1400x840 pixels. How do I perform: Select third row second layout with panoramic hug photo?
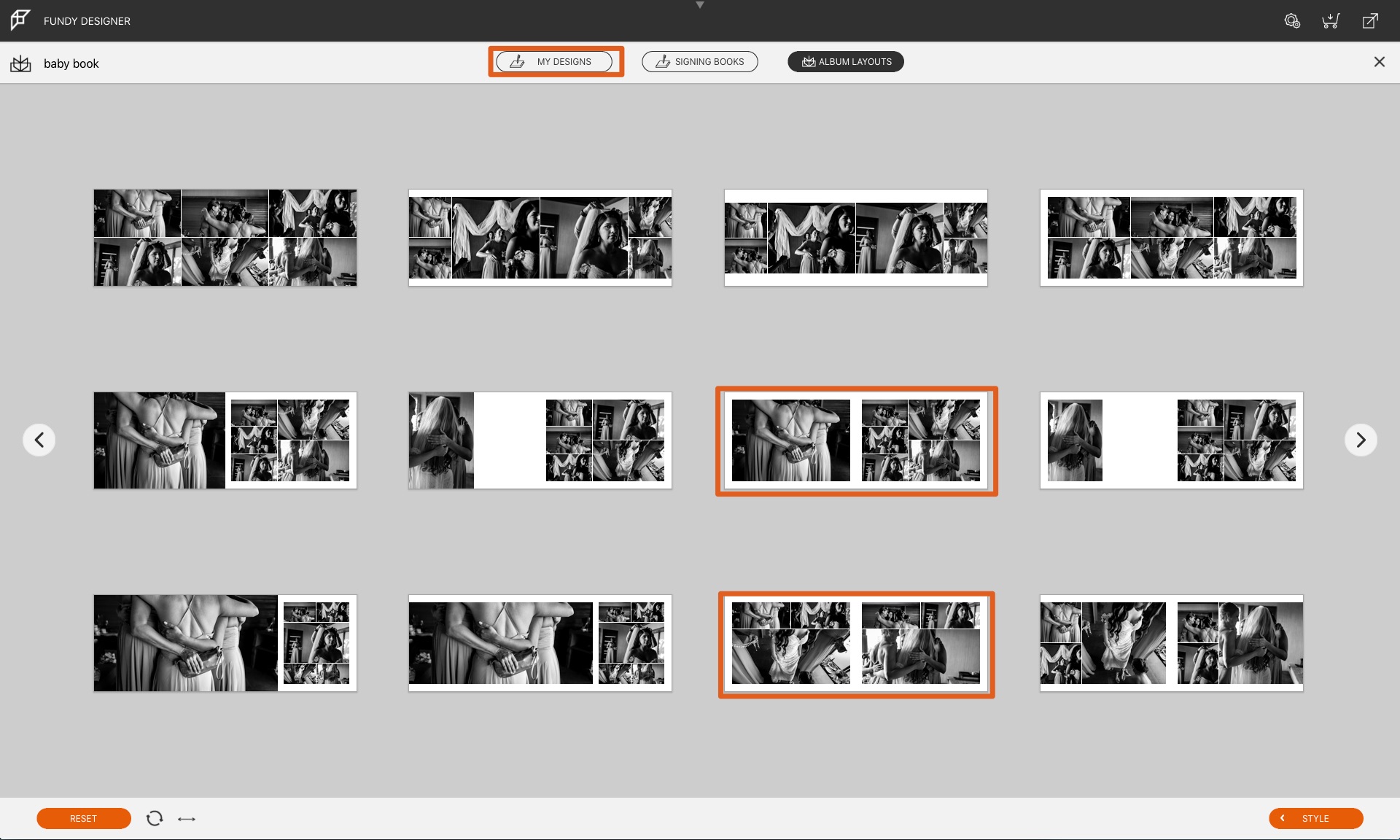[540, 643]
